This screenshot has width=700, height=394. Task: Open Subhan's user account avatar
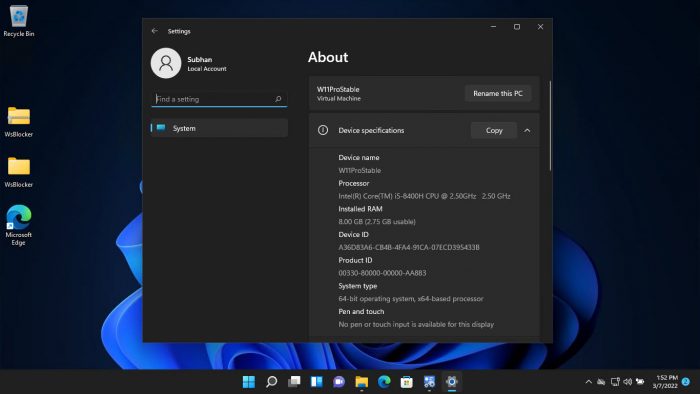(166, 63)
